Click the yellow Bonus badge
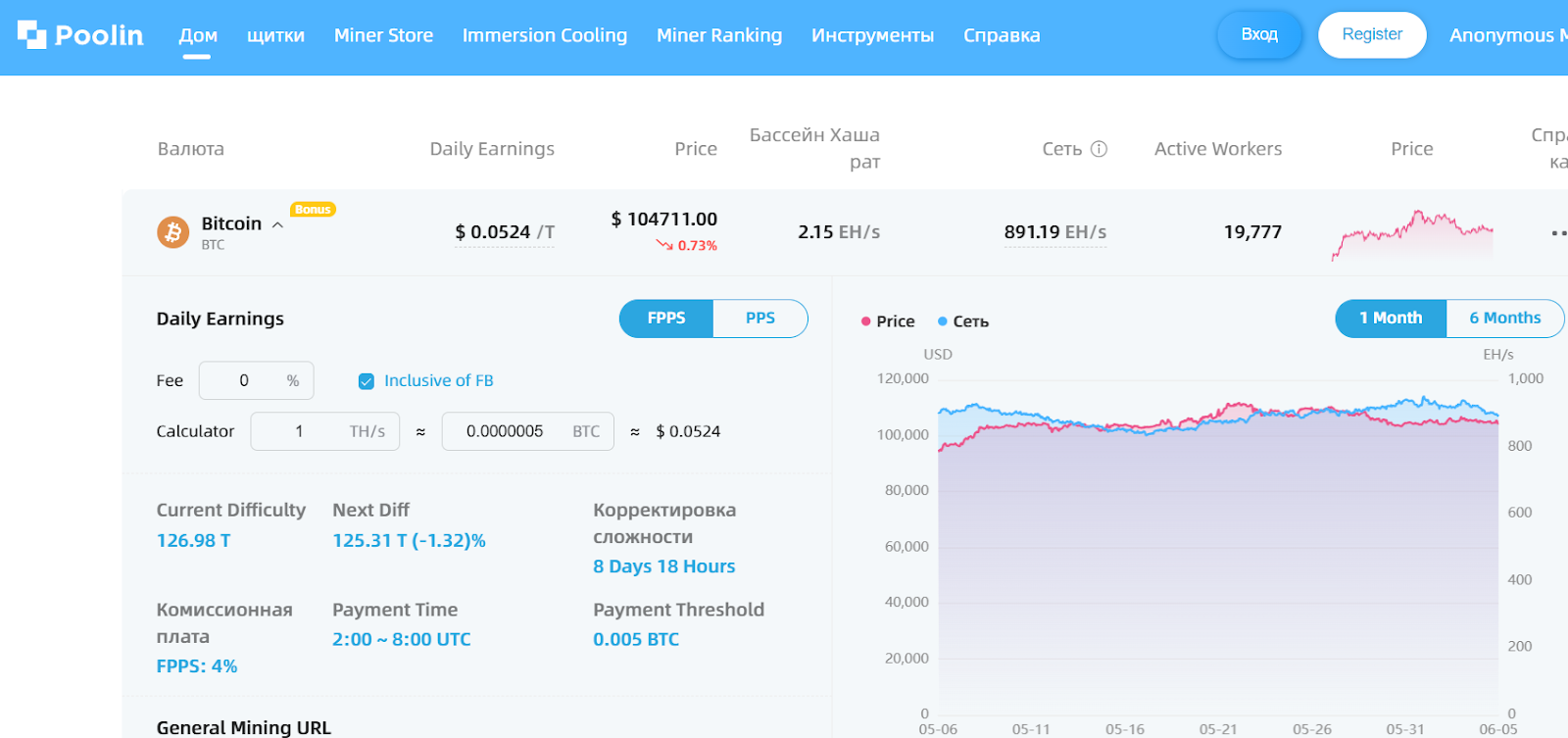 tap(313, 210)
